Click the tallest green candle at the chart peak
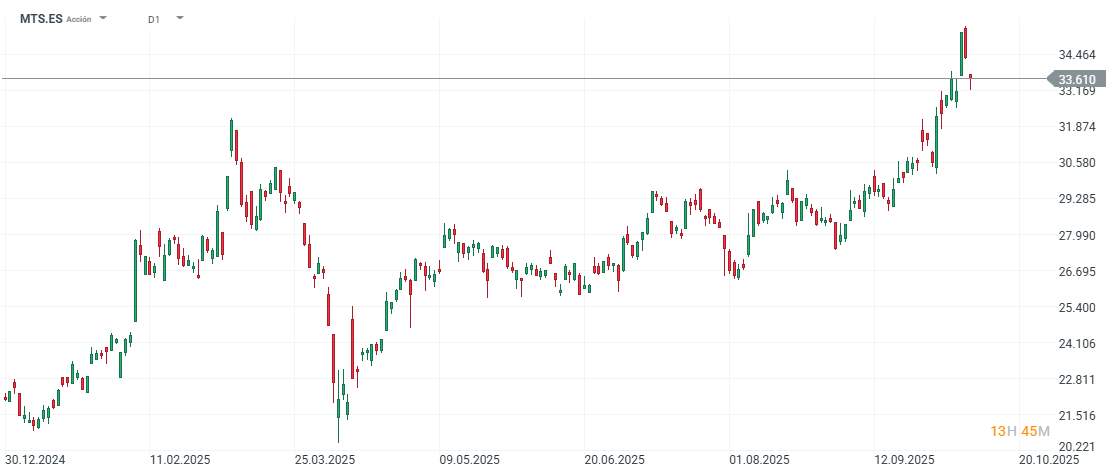 [962, 52]
